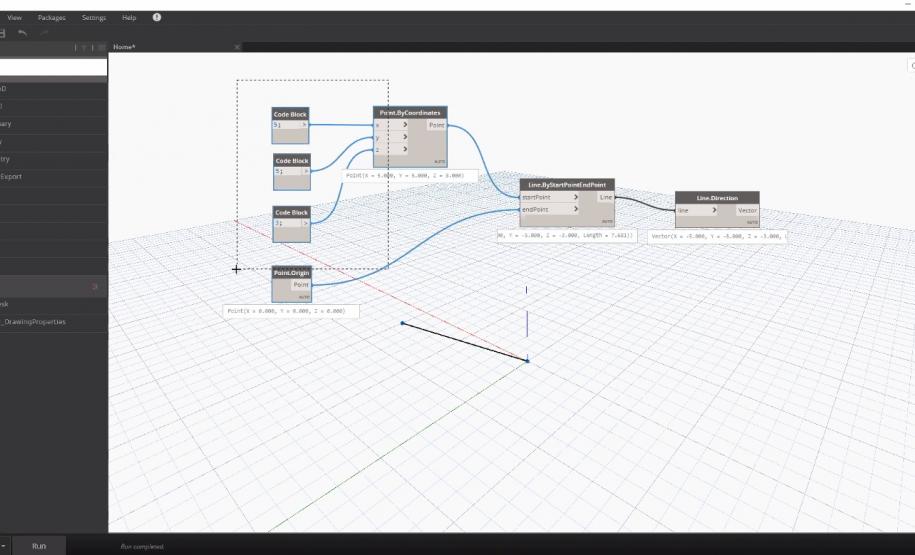
Task: Click the red icon on highlighted library row
Action: pyautogui.click(x=95, y=286)
